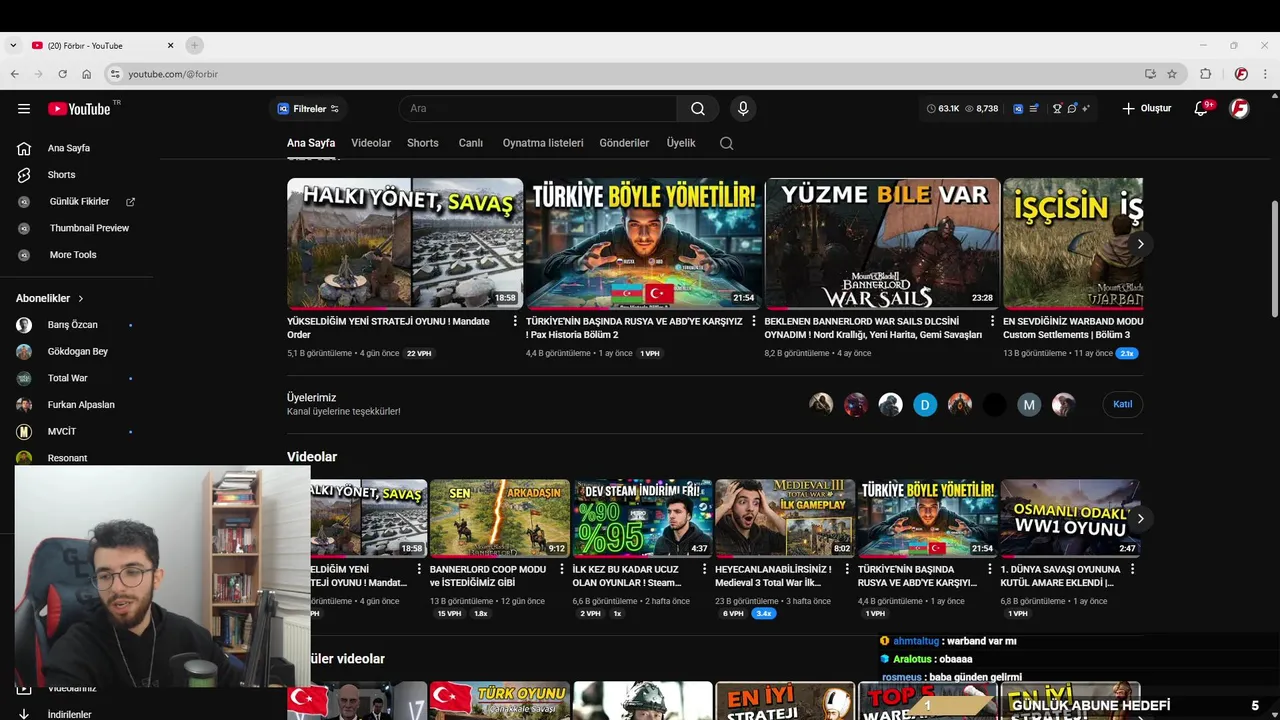Viewport: 1280px width, 720px height.
Task: Click the blue keyword extension icon
Action: tap(1018, 108)
